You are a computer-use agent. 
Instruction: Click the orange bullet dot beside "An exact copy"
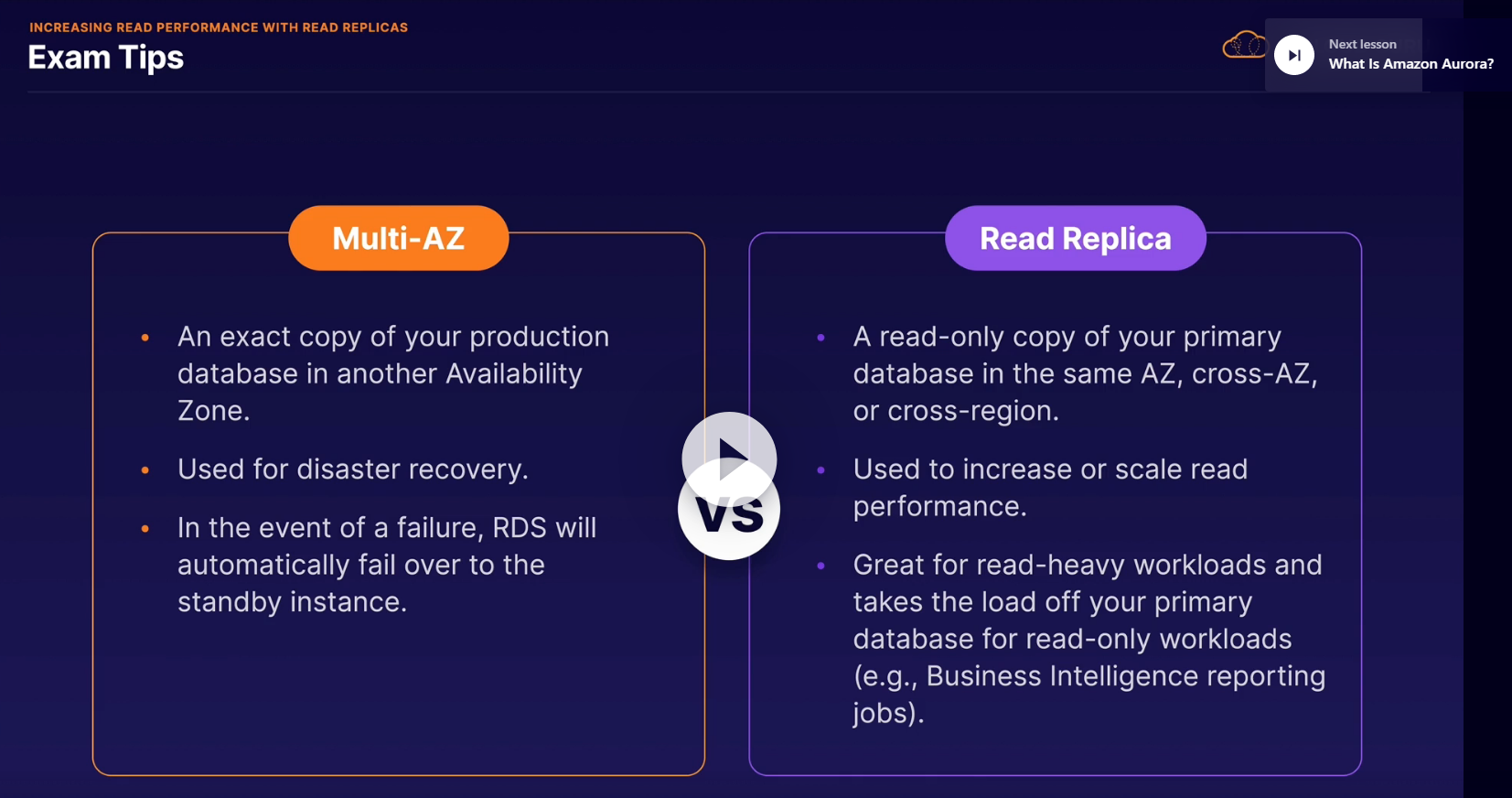click(x=145, y=338)
